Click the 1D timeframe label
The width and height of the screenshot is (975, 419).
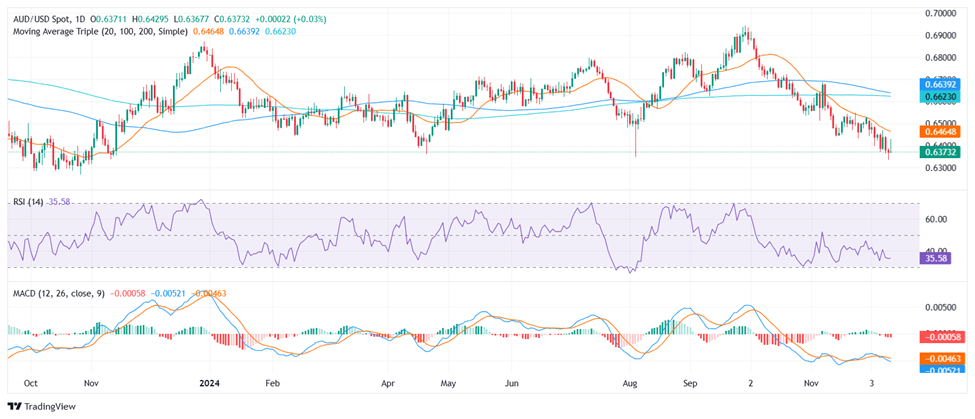point(98,19)
